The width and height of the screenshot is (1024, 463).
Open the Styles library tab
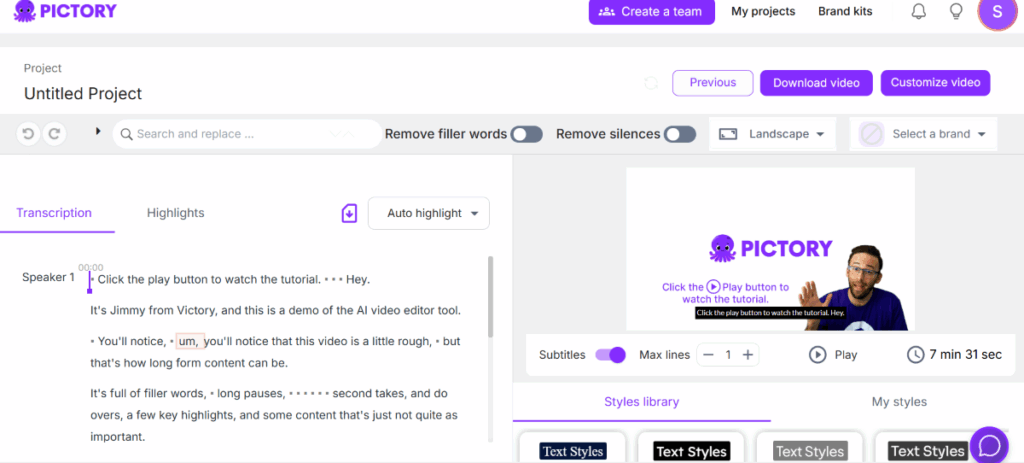pyautogui.click(x=641, y=402)
